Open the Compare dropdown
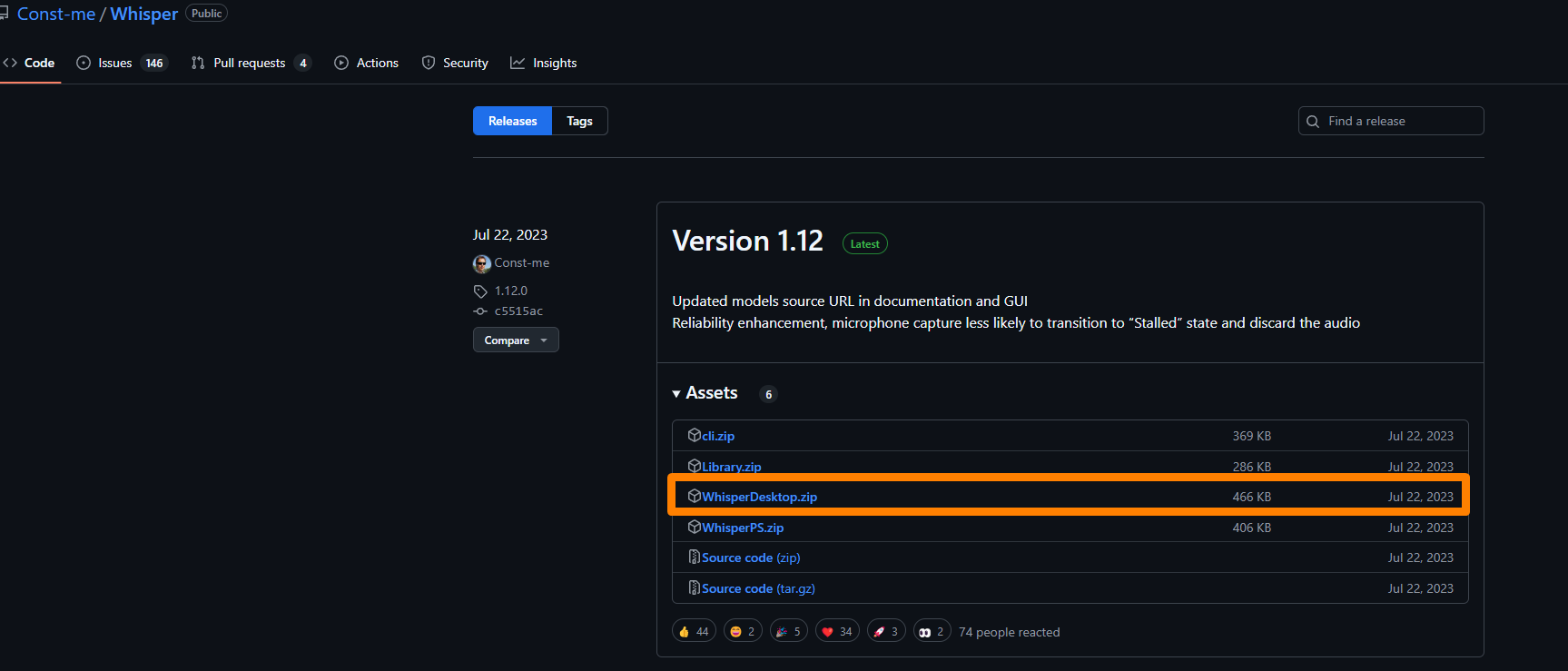1568x671 pixels. point(515,340)
